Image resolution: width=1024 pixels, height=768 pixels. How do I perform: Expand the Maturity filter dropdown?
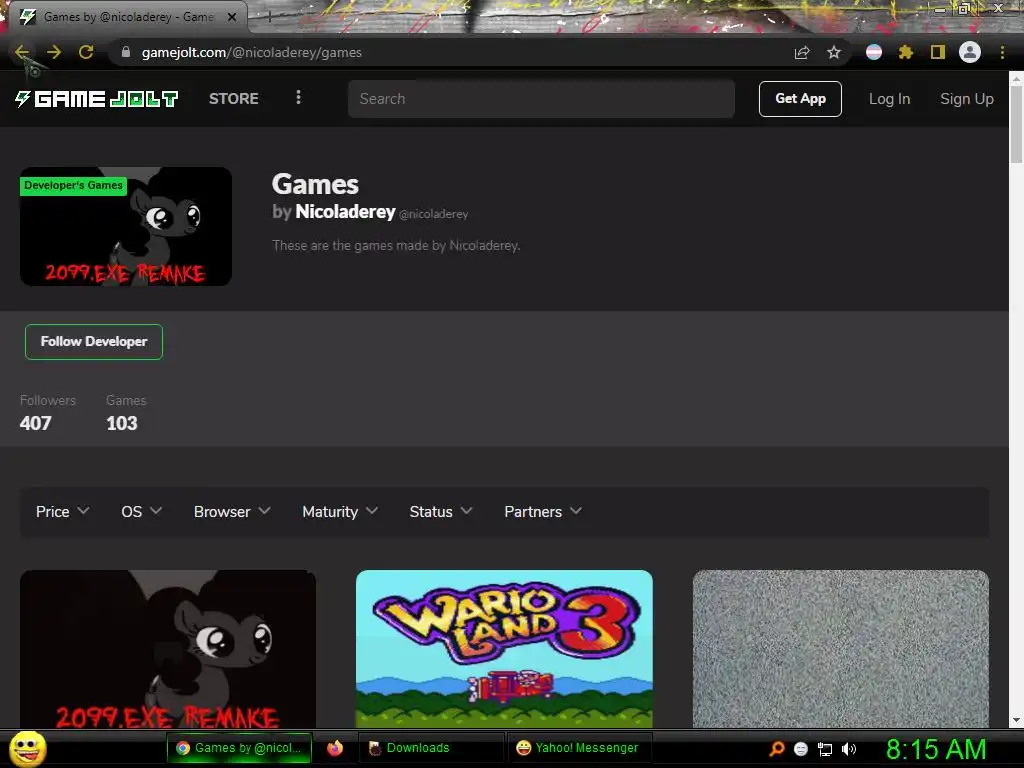pos(340,511)
